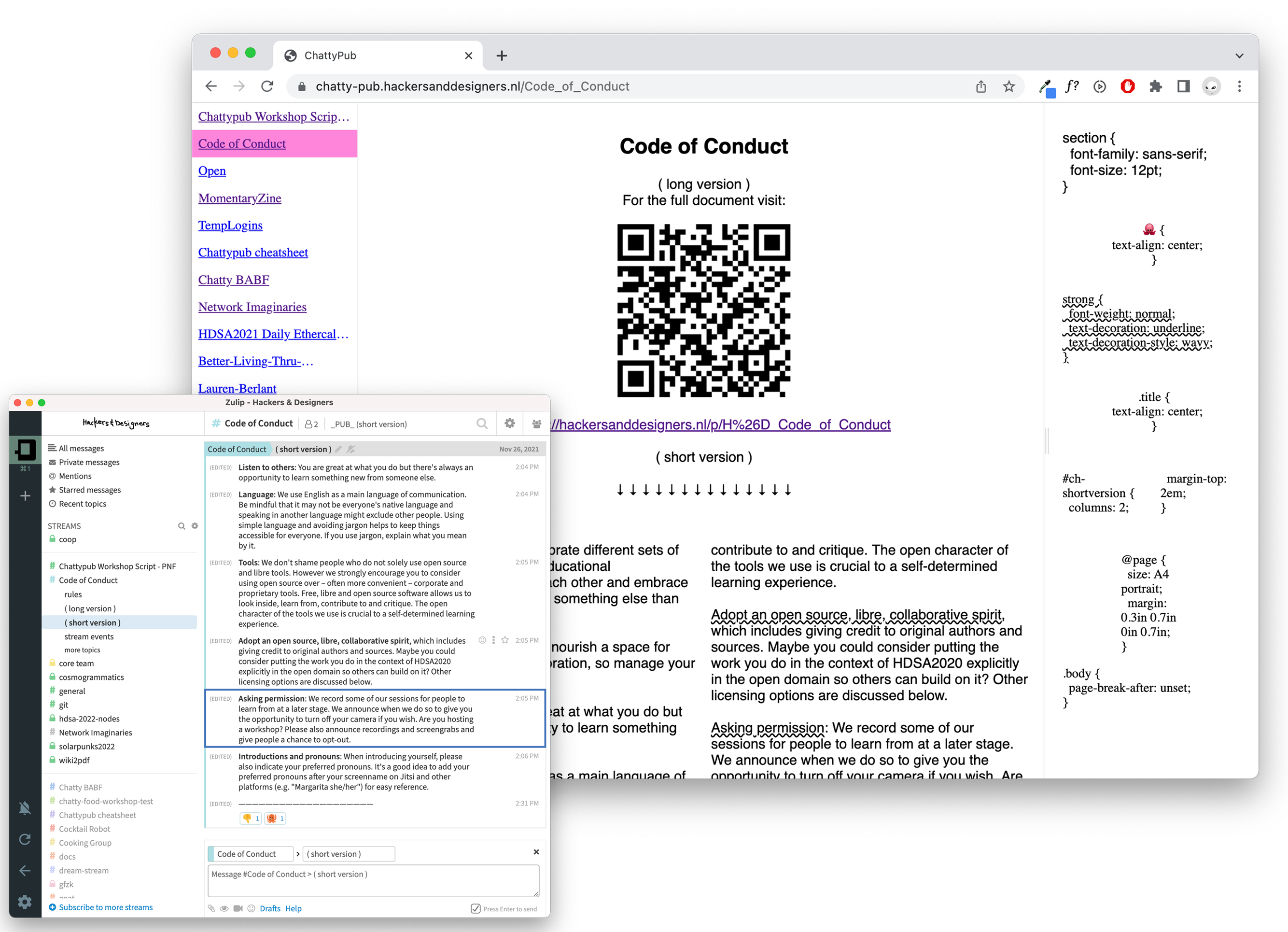Image resolution: width=1288 pixels, height=932 pixels.
Task: Filter streams using the STREAMS search icon
Action: (x=181, y=526)
